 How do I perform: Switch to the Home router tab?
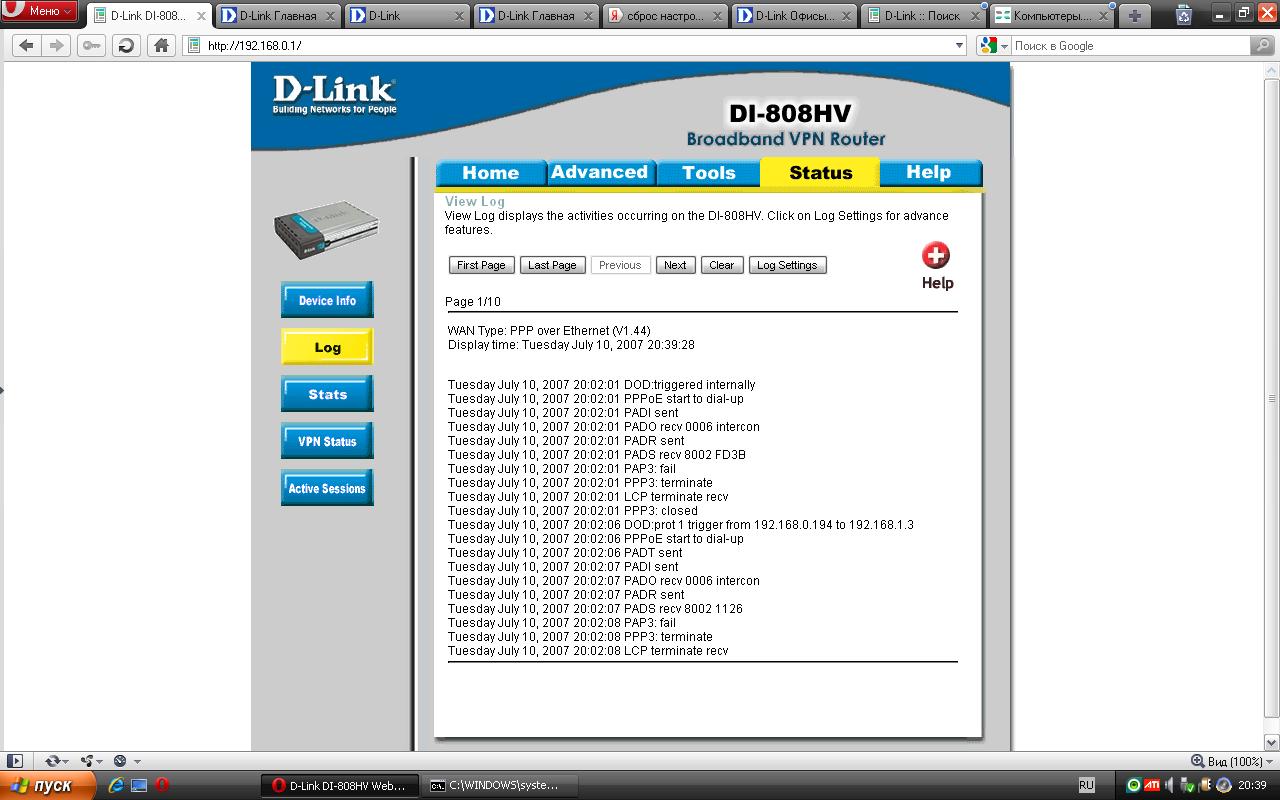tap(491, 173)
